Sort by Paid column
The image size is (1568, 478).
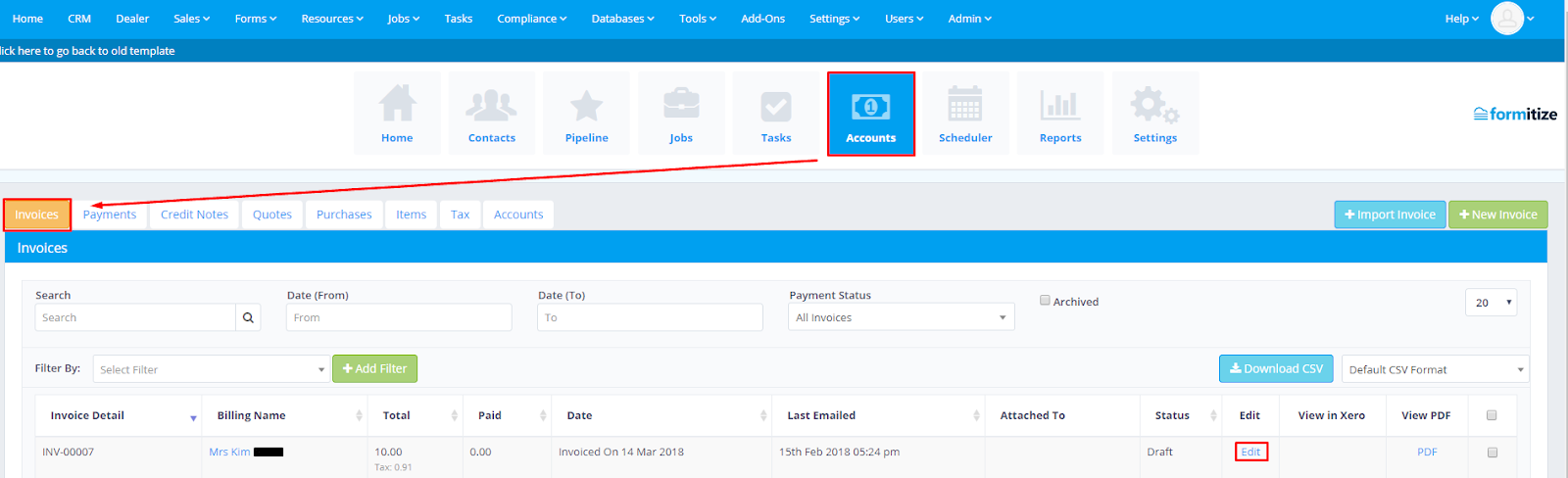tap(508, 415)
